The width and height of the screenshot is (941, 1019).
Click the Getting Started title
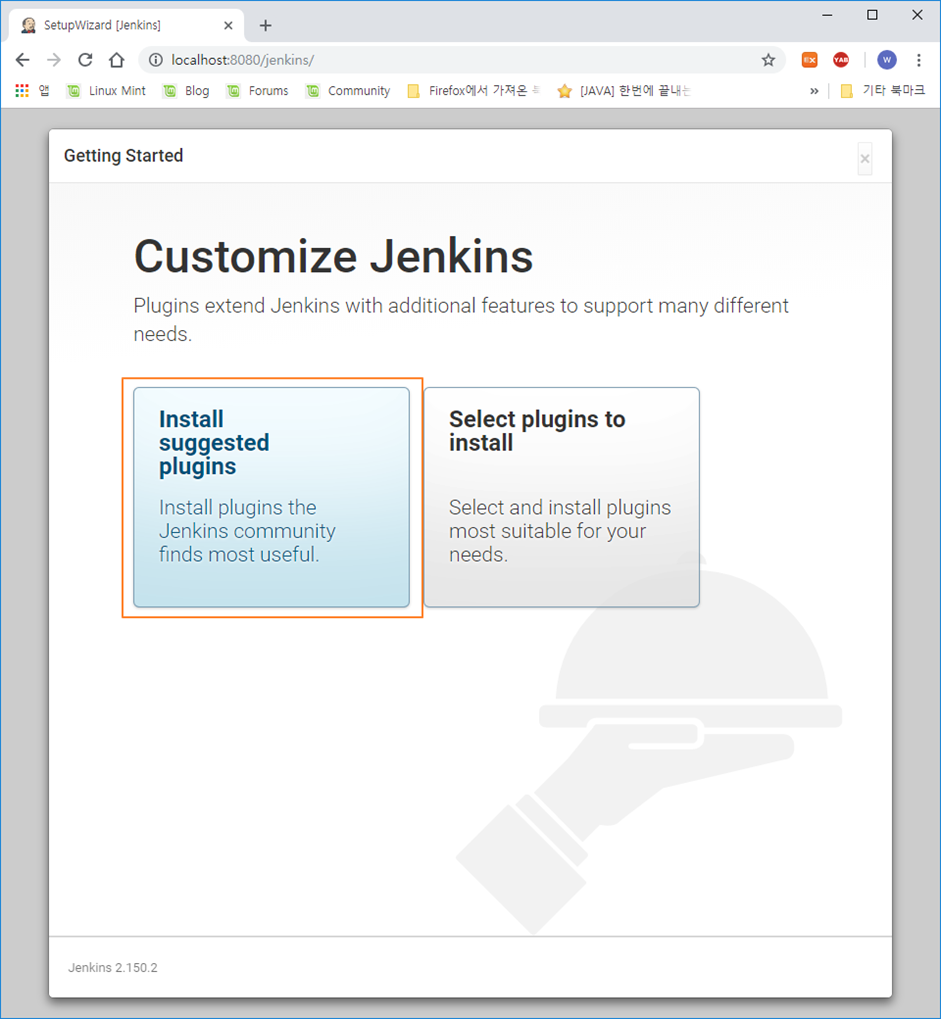click(123, 156)
